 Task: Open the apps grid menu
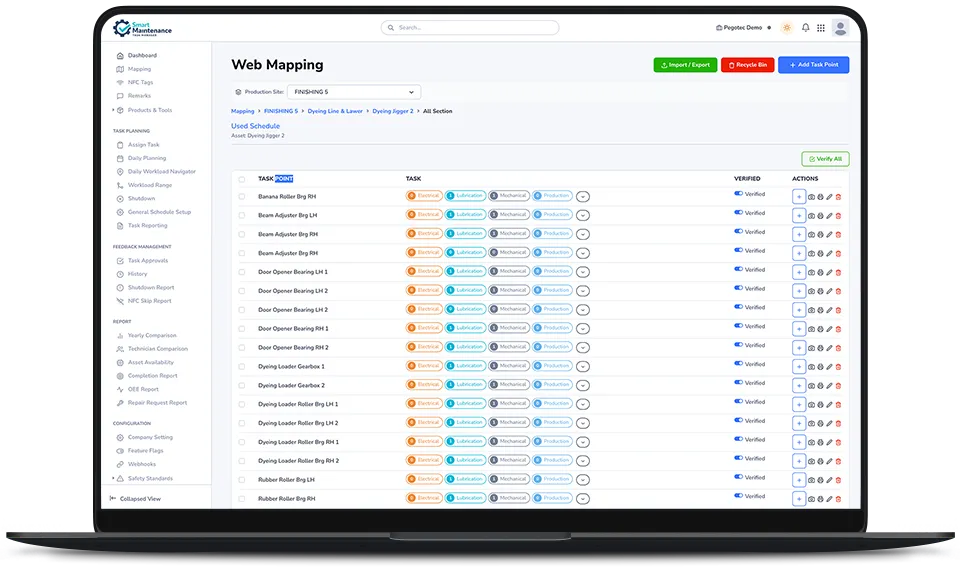pyautogui.click(x=821, y=28)
